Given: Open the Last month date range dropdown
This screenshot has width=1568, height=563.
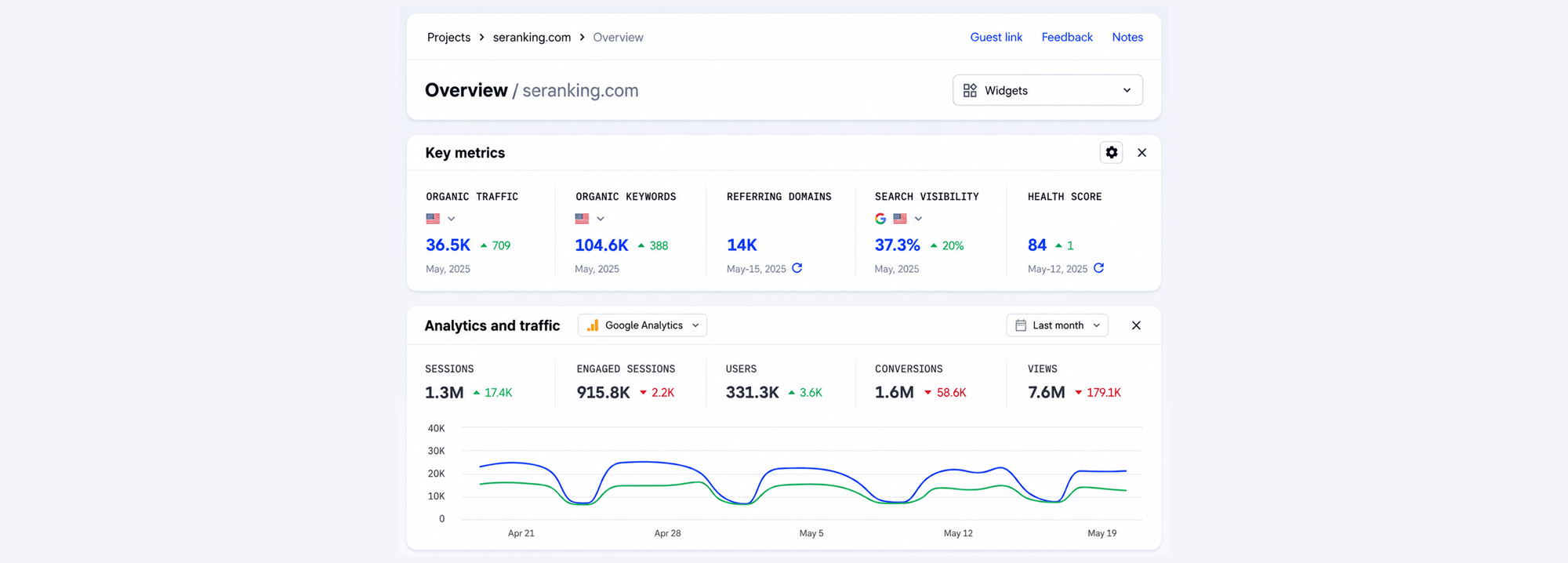Looking at the screenshot, I should coord(1057,325).
